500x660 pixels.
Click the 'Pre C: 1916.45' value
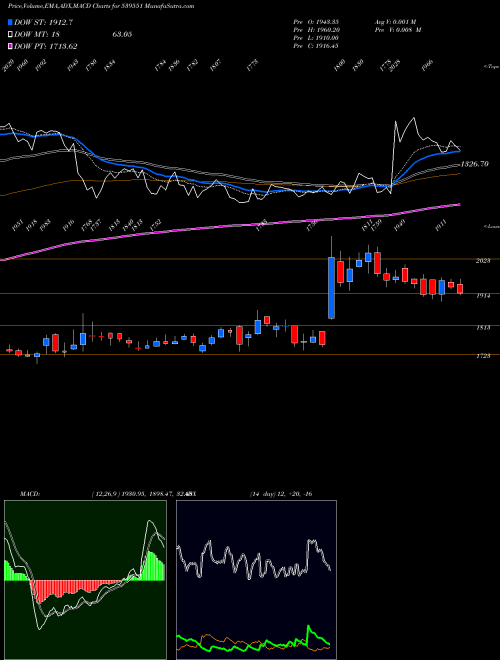(316, 46)
